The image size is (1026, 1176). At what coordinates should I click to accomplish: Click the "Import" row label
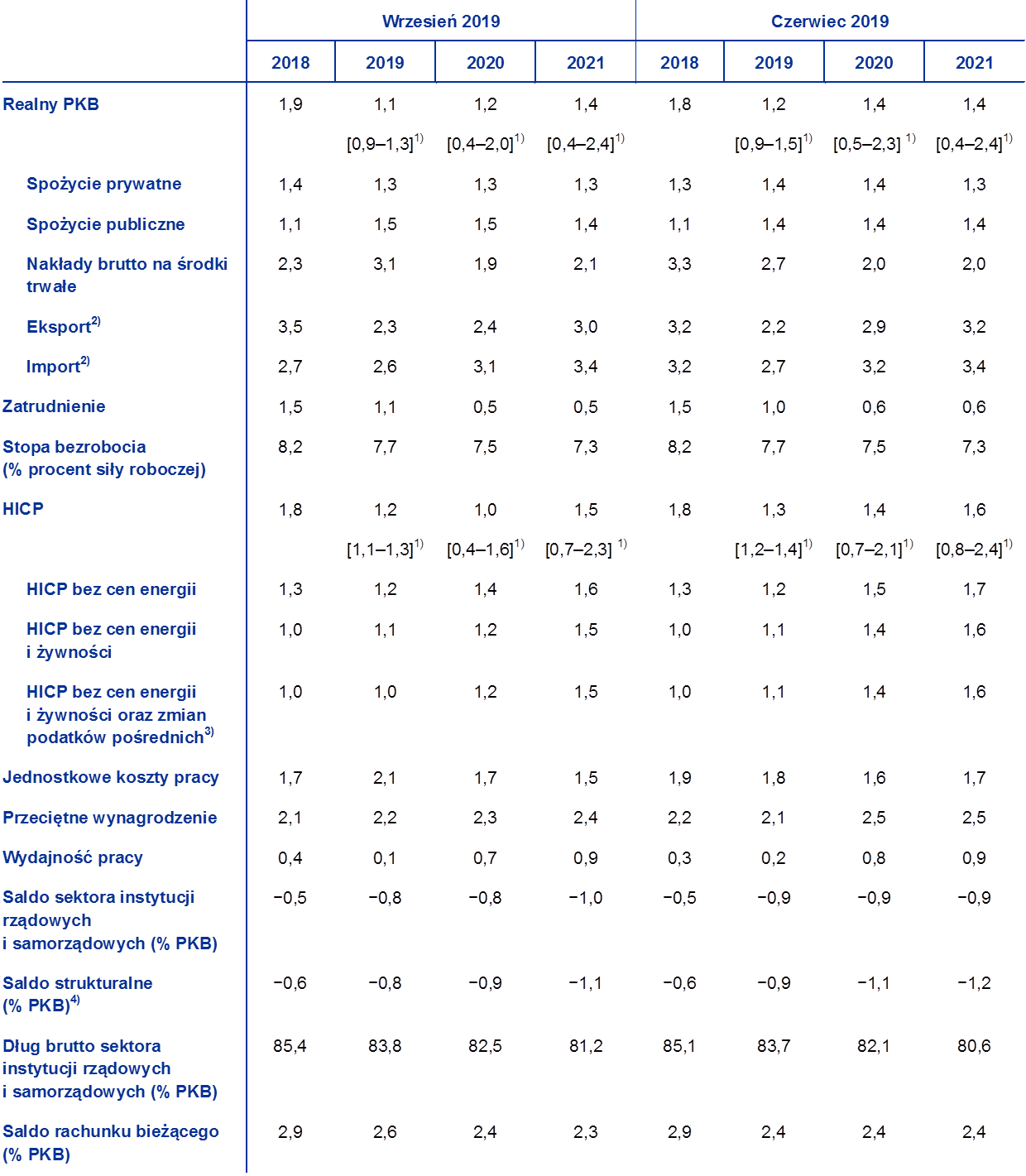(x=52, y=367)
